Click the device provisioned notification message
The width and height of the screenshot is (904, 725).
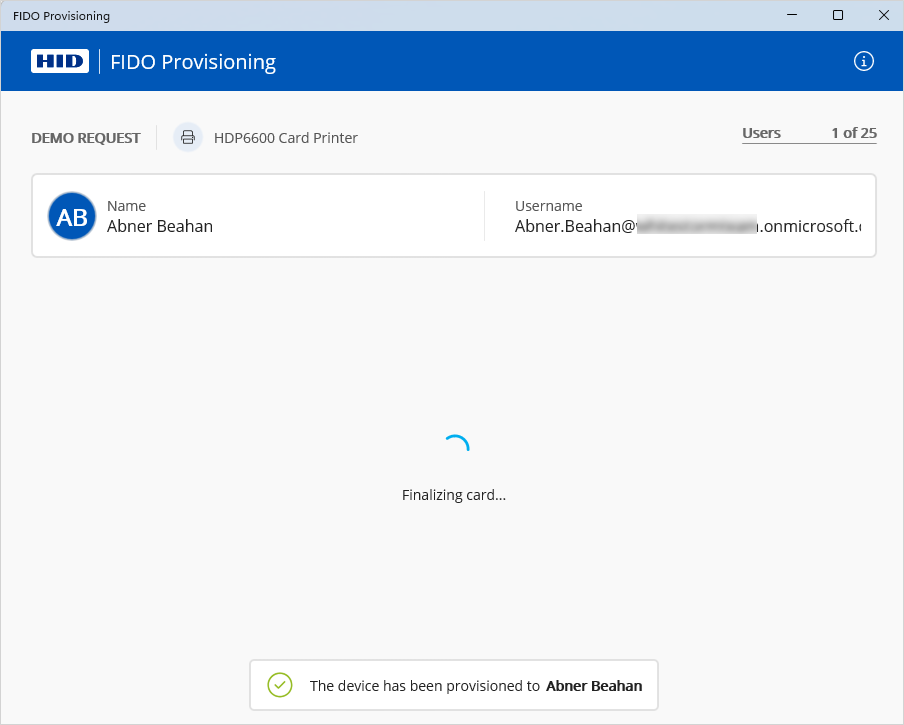(424, 686)
